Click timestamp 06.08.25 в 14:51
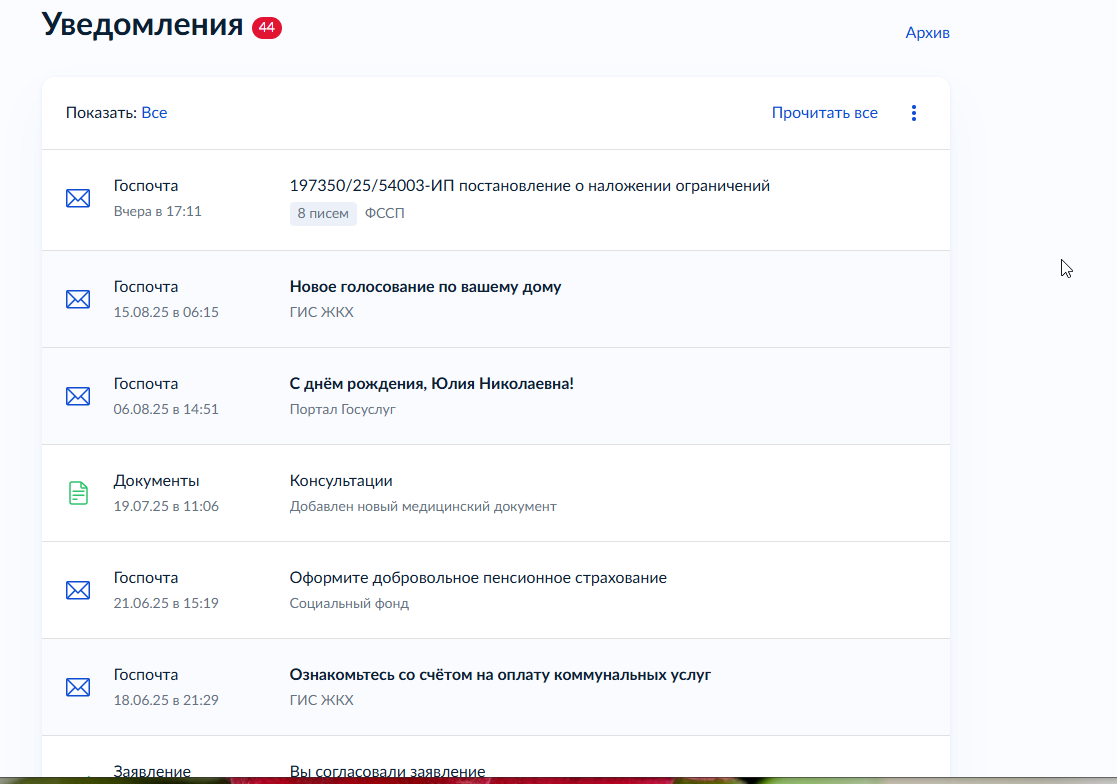 pyautogui.click(x=166, y=409)
